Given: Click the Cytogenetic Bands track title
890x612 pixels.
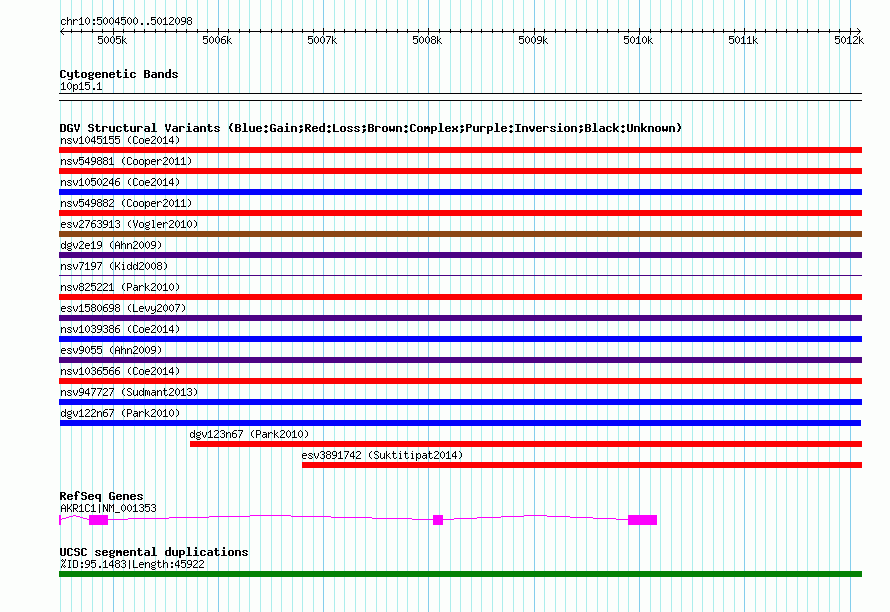Looking at the screenshot, I should tap(119, 74).
